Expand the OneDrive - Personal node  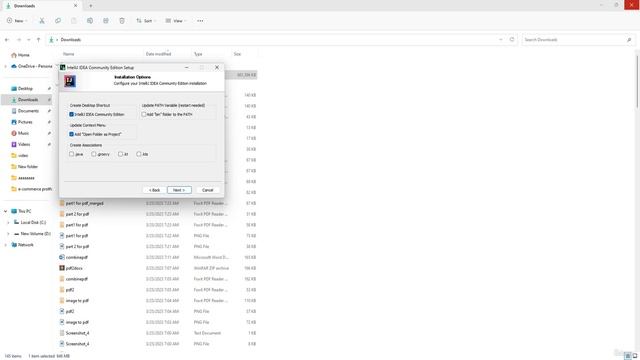tap(6, 66)
